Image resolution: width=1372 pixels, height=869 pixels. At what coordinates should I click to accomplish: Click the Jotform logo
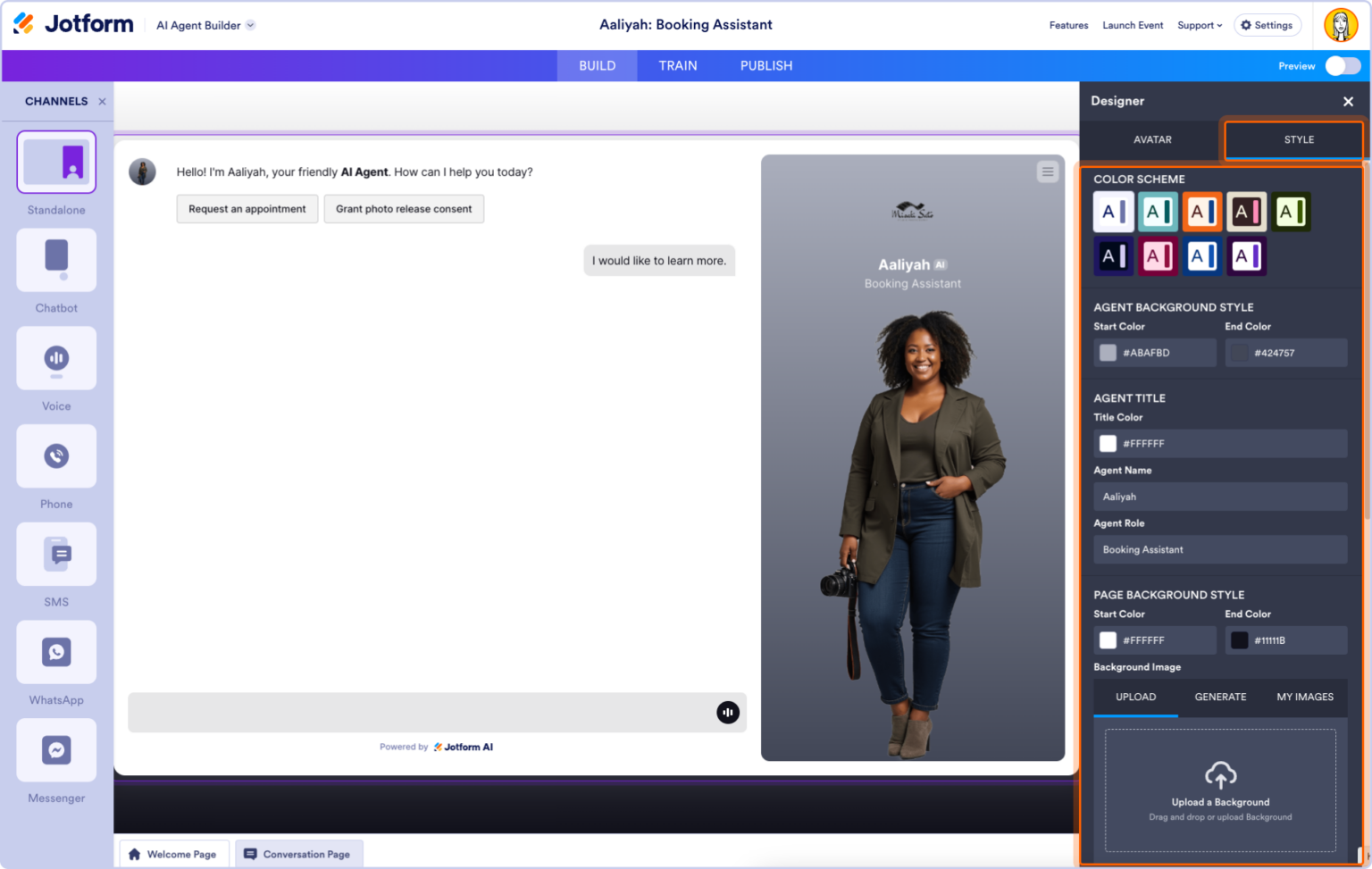[73, 23]
